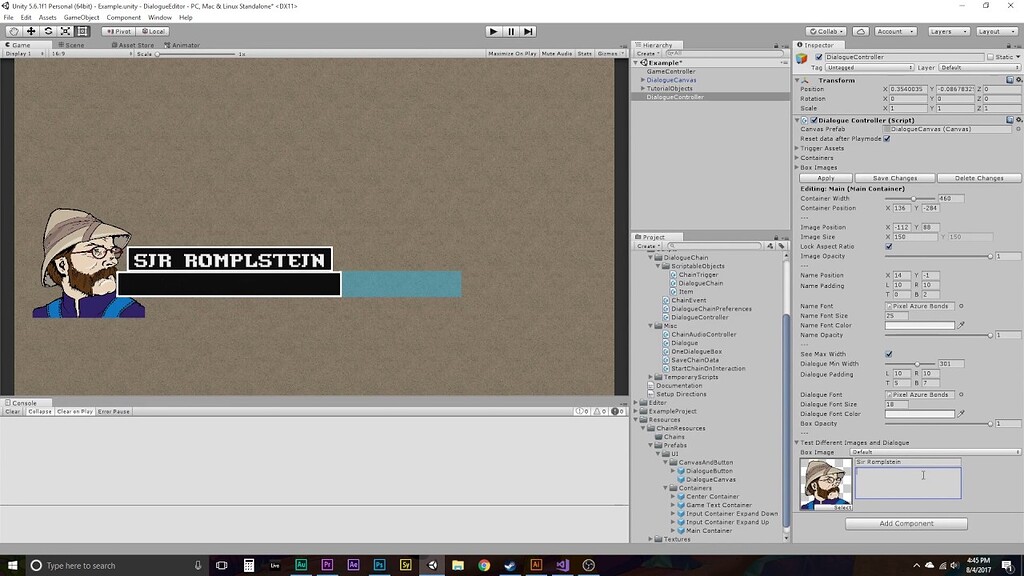Enable the Reset data after Playmode checkbox
This screenshot has height=576, width=1024.
coord(886,139)
